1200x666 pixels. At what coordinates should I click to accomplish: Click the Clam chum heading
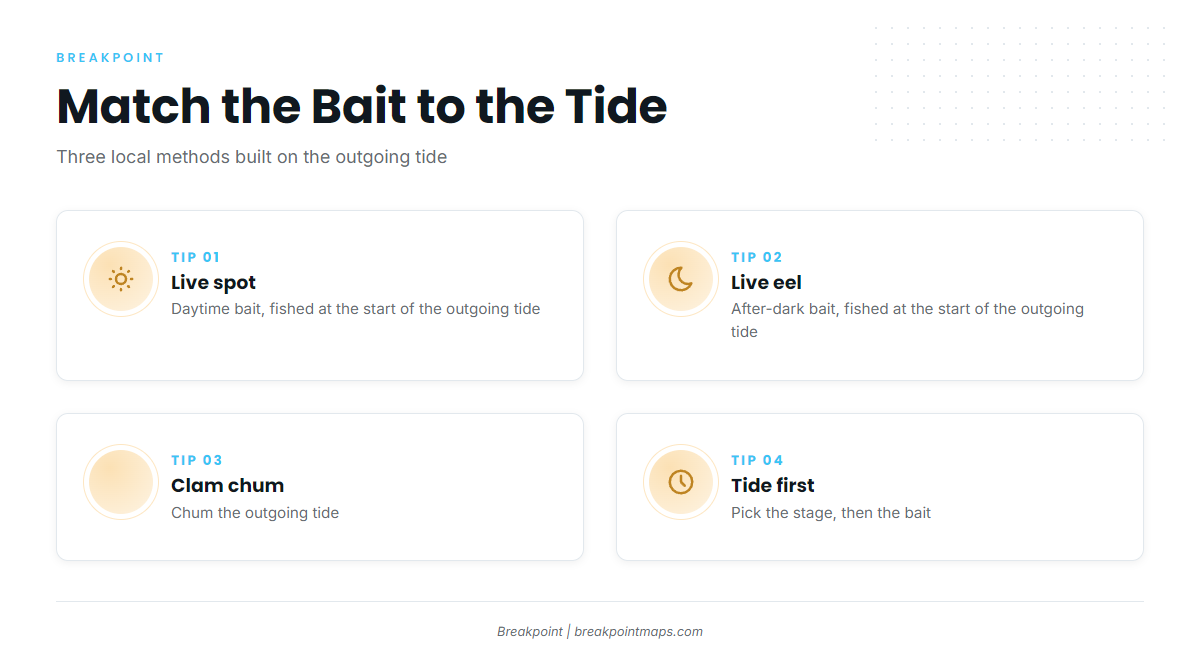point(228,485)
